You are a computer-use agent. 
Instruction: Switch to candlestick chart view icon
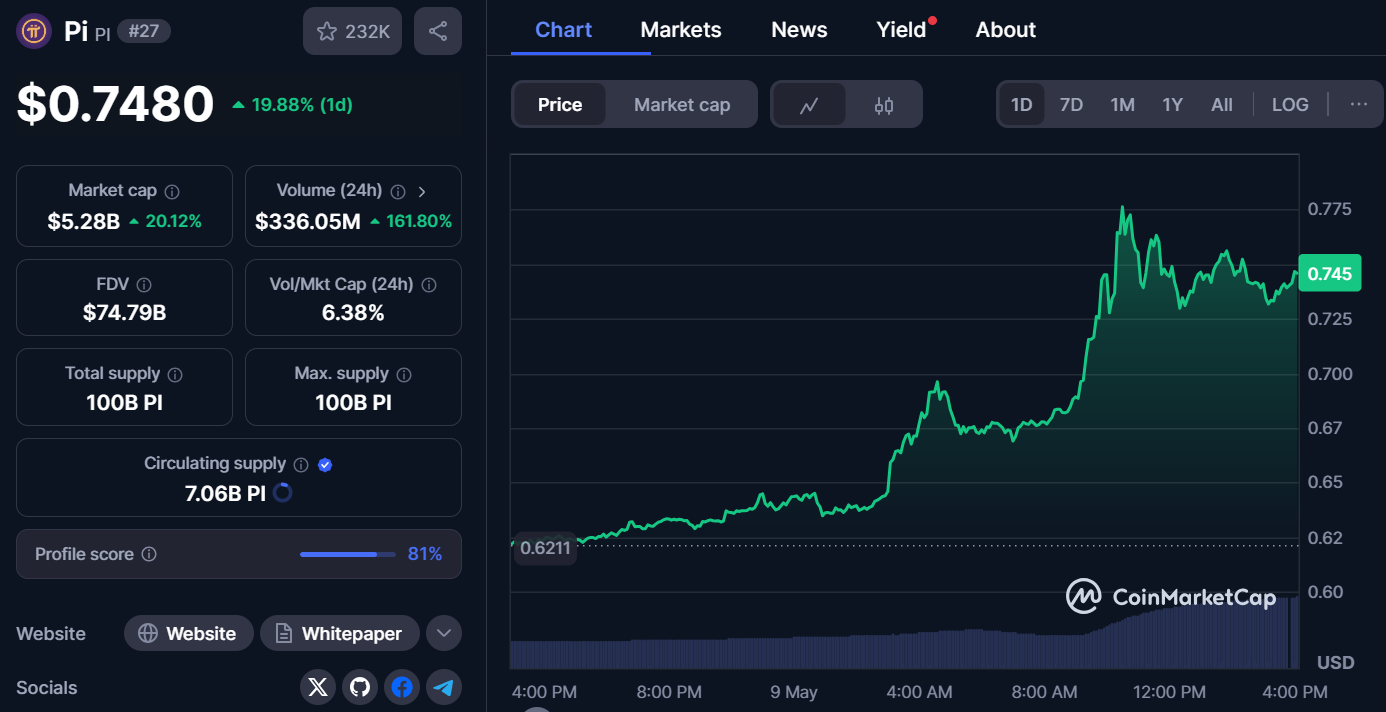coord(883,105)
